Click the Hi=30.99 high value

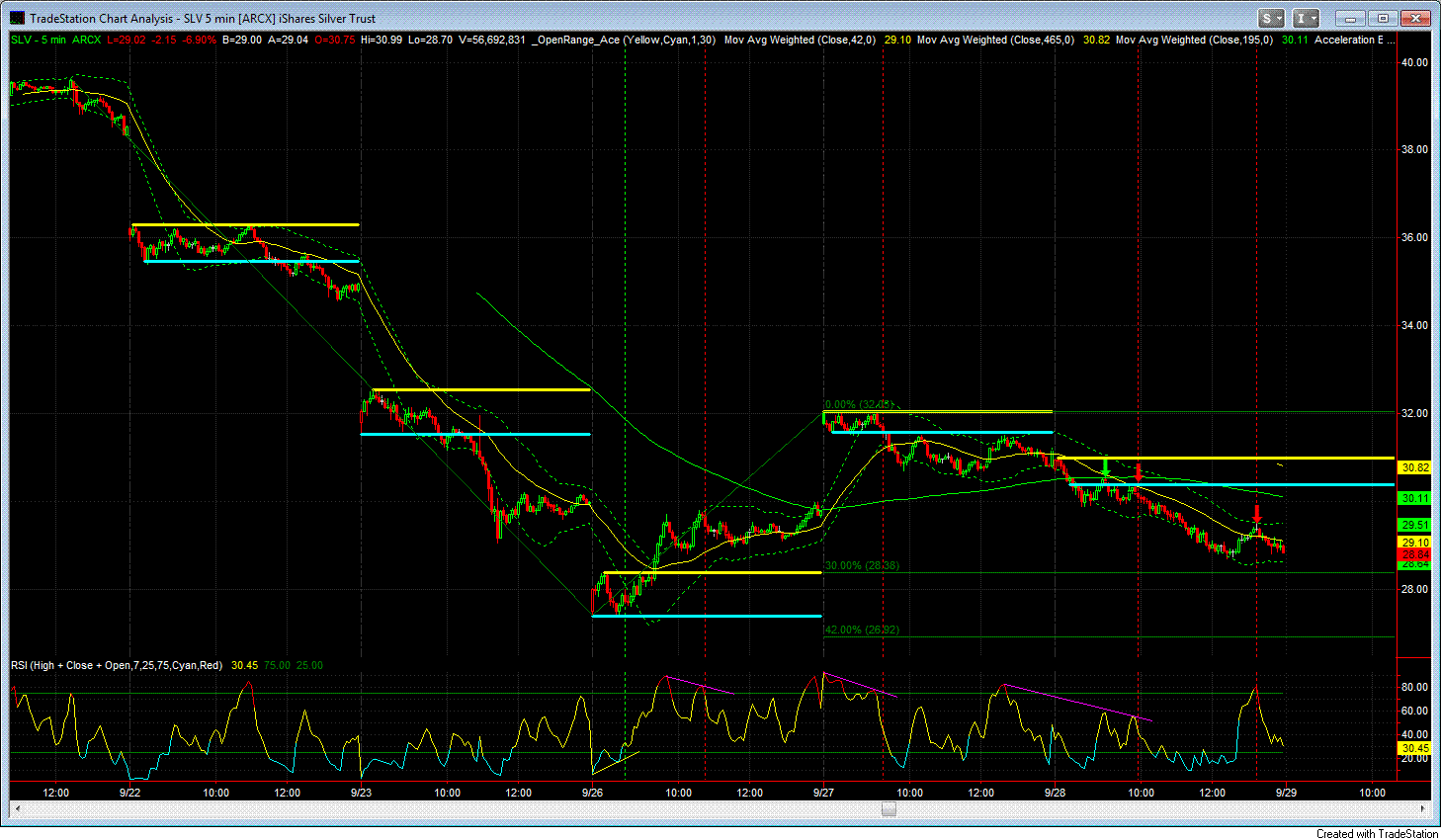[x=380, y=40]
